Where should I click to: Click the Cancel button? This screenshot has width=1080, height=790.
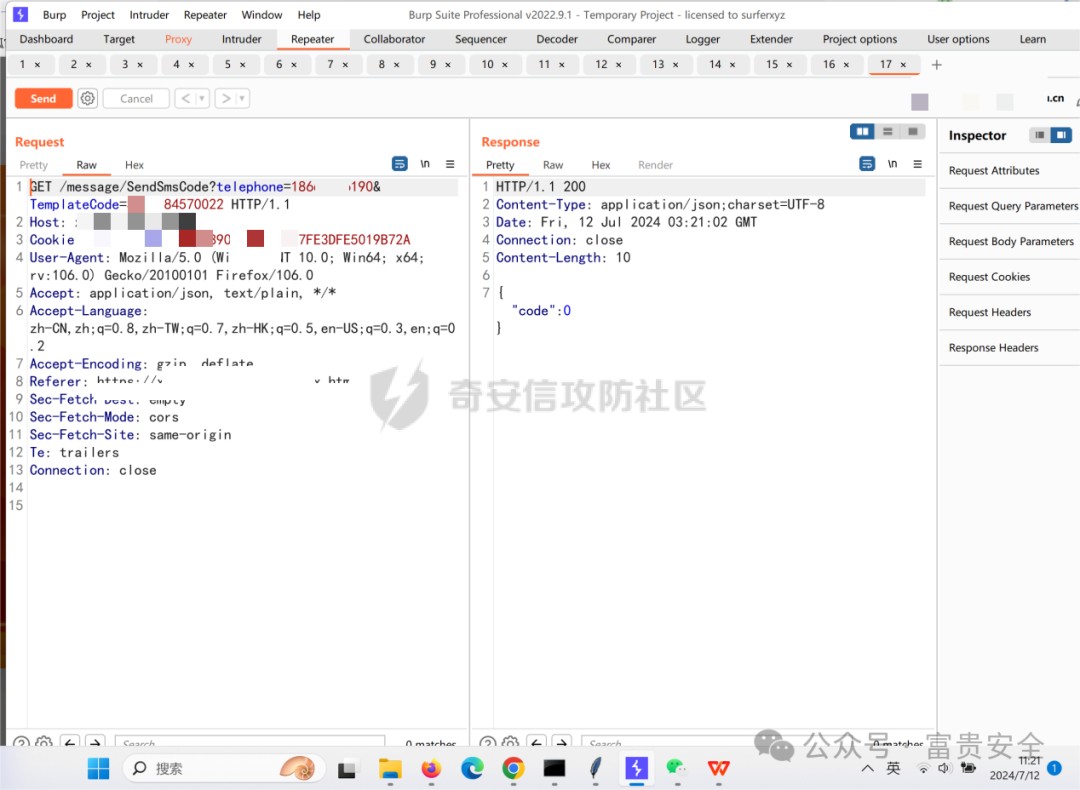click(136, 98)
